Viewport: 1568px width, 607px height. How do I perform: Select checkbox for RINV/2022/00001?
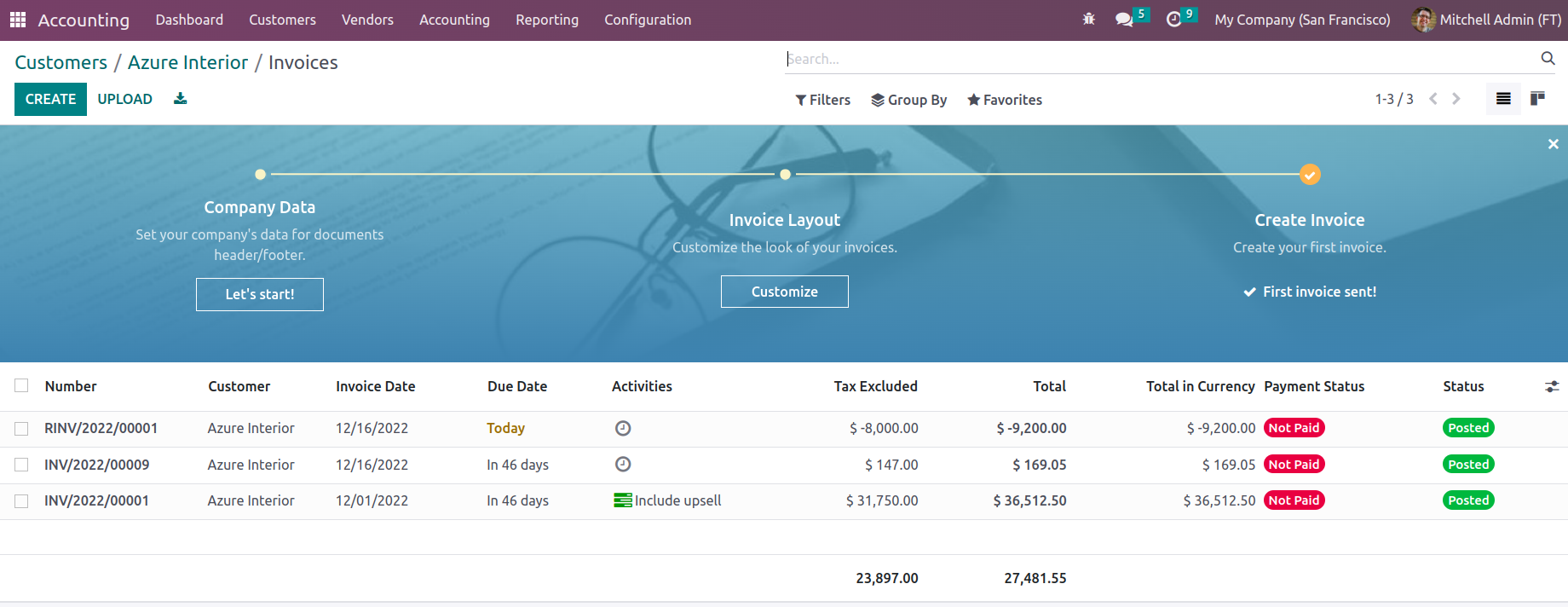21,429
